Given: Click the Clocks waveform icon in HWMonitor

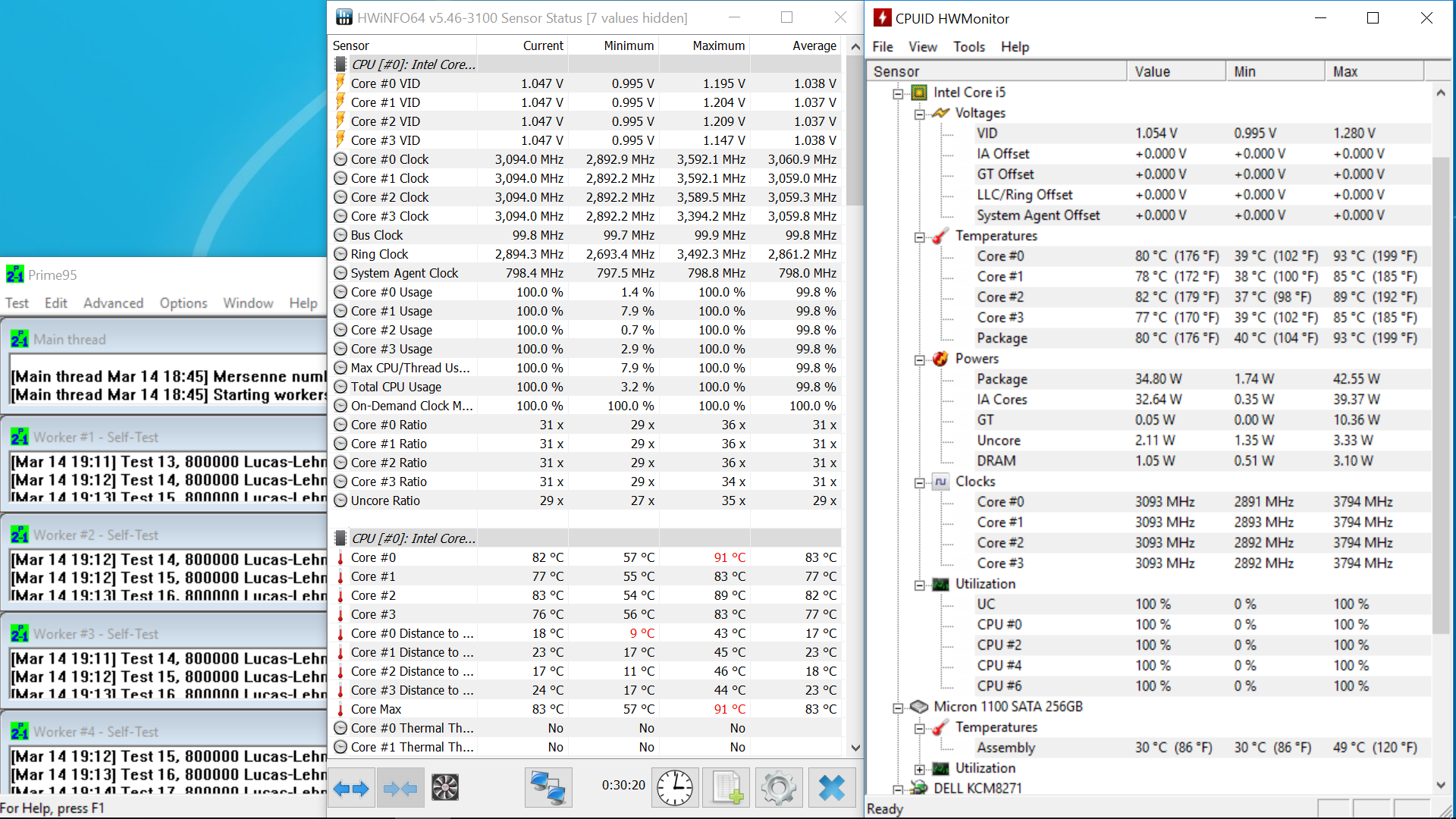Looking at the screenshot, I should click(x=940, y=482).
